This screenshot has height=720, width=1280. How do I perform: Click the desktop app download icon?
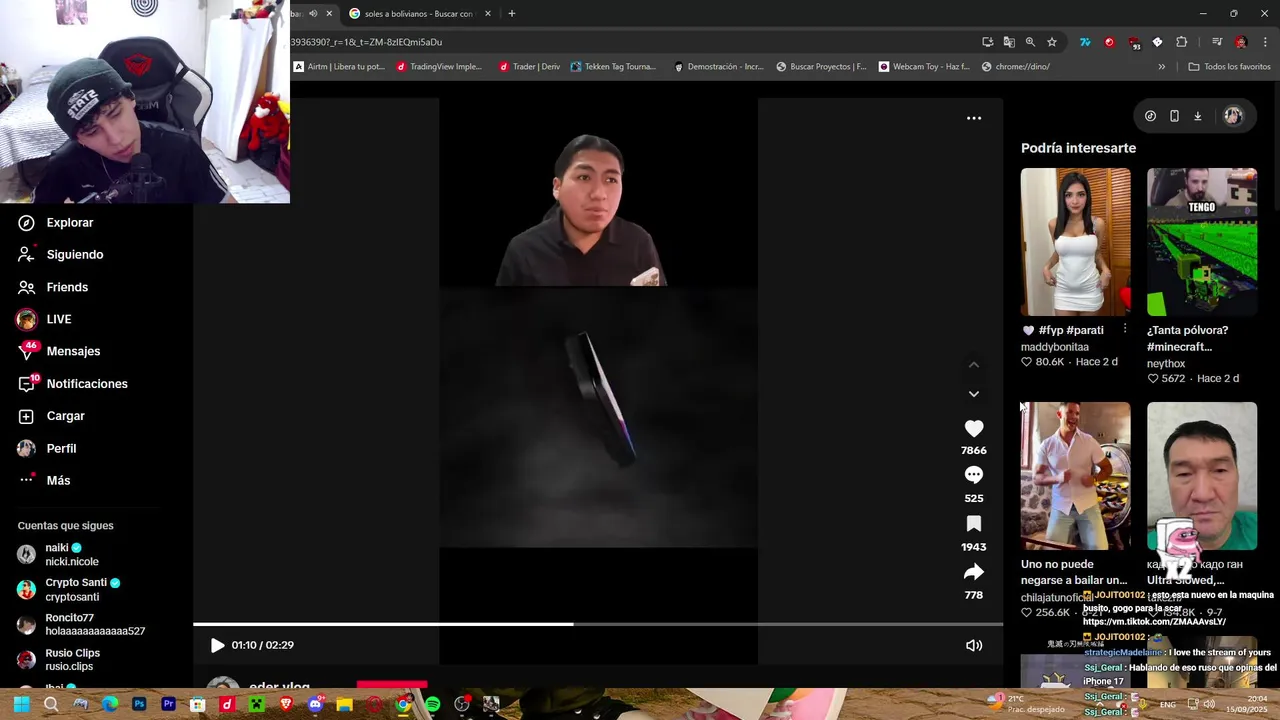tap(1198, 116)
